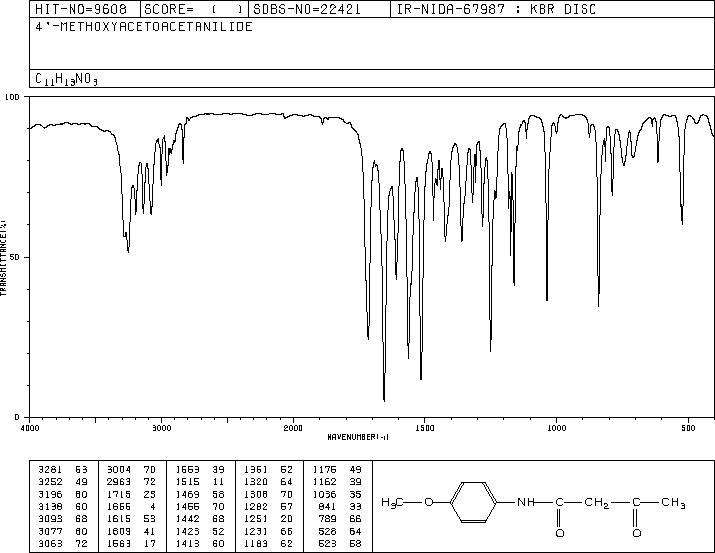The image size is (715, 553).
Task: Select the 3004 wavenumber value
Action: coord(119,470)
